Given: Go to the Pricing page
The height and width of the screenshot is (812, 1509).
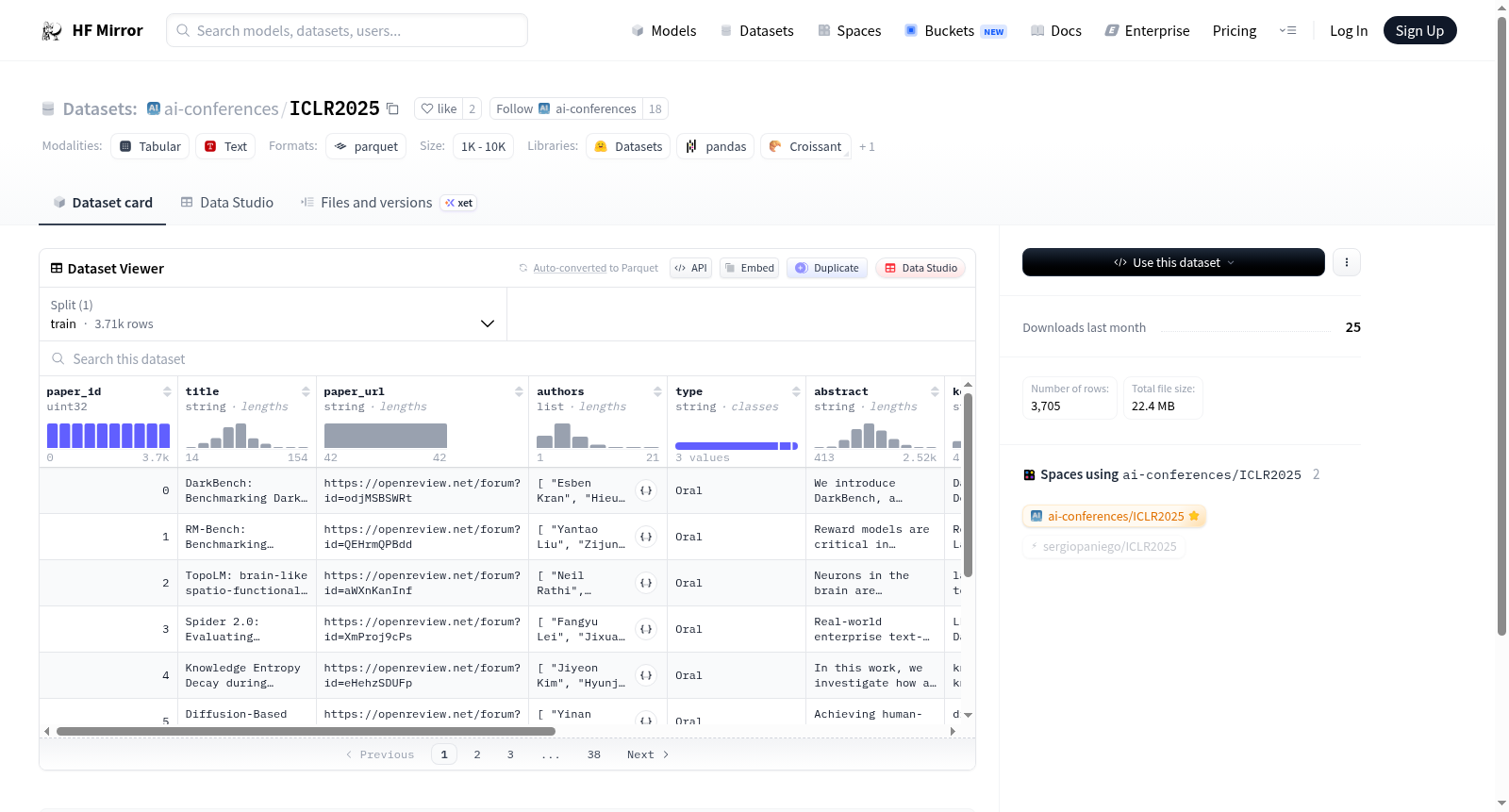Looking at the screenshot, I should click(1235, 31).
